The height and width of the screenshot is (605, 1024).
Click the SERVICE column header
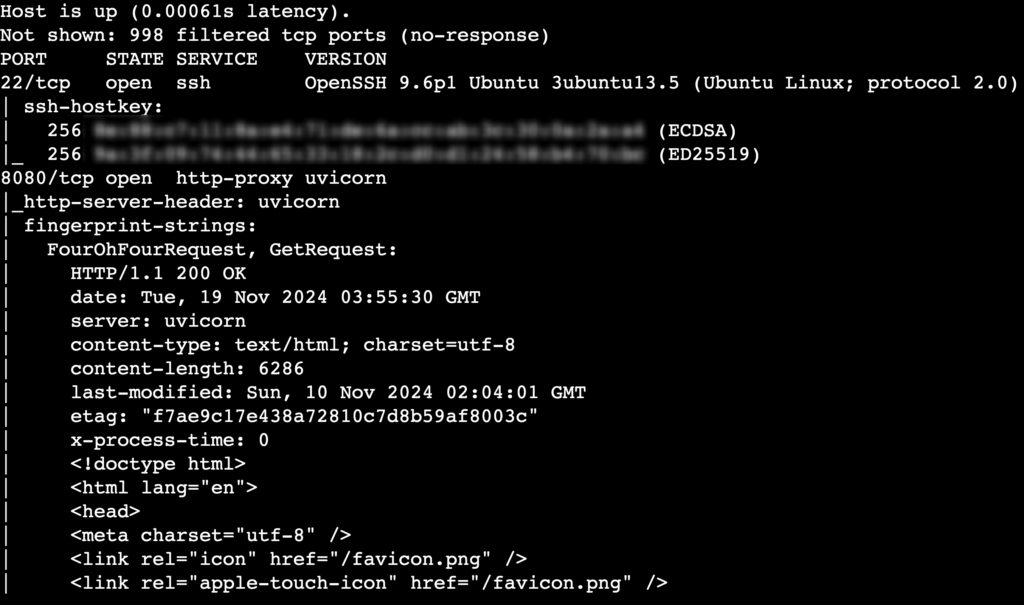pos(216,59)
